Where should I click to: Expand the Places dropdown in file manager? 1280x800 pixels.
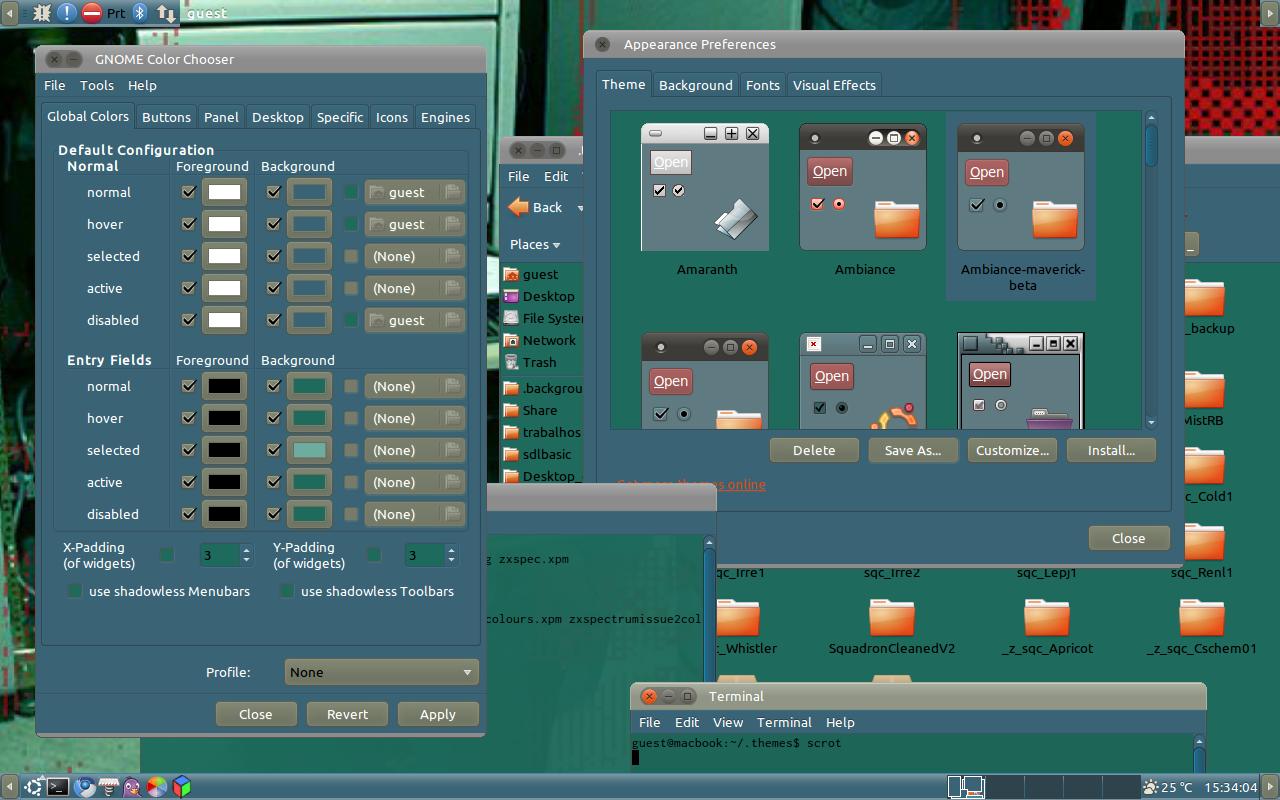[535, 244]
